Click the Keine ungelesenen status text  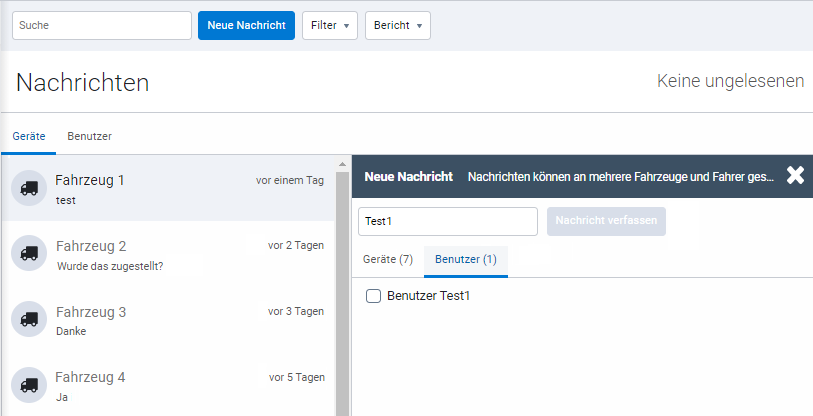tap(730, 81)
